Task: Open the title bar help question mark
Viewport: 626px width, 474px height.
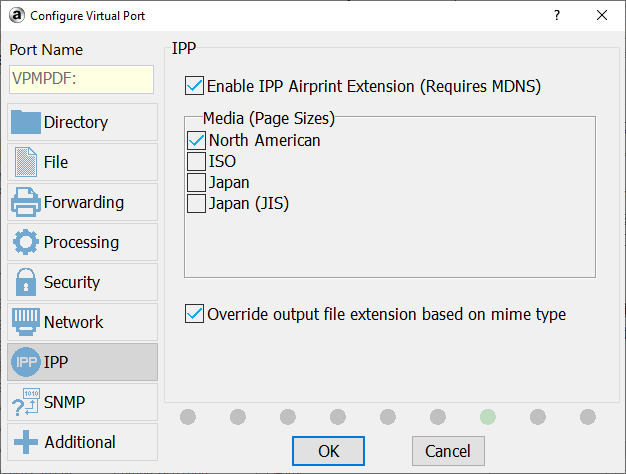Action: point(556,15)
